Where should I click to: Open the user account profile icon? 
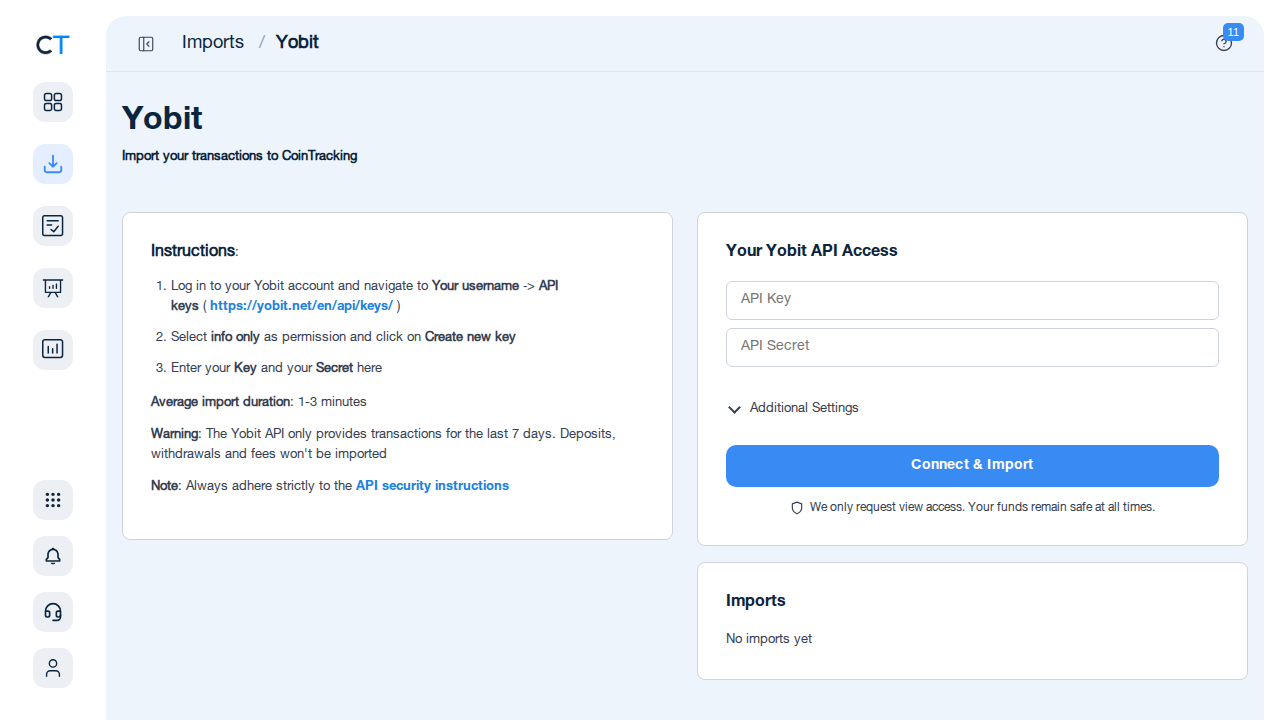[x=53, y=668]
